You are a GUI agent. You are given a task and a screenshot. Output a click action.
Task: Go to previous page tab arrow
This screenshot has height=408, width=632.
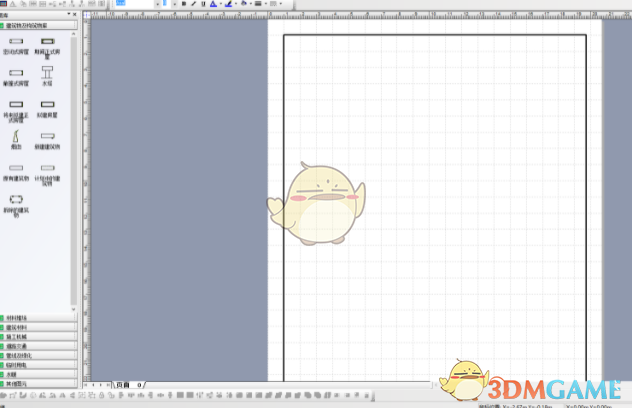pos(93,385)
